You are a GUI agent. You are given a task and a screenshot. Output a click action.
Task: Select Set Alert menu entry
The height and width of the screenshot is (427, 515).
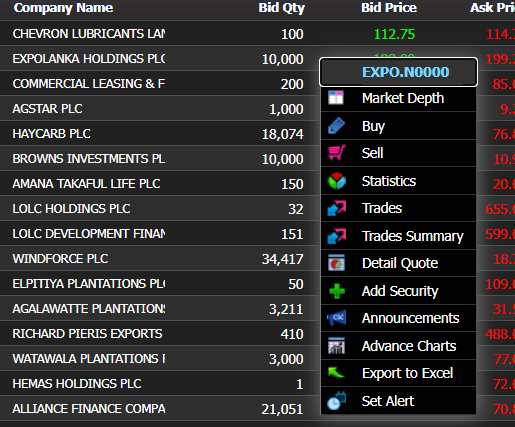[398, 401]
